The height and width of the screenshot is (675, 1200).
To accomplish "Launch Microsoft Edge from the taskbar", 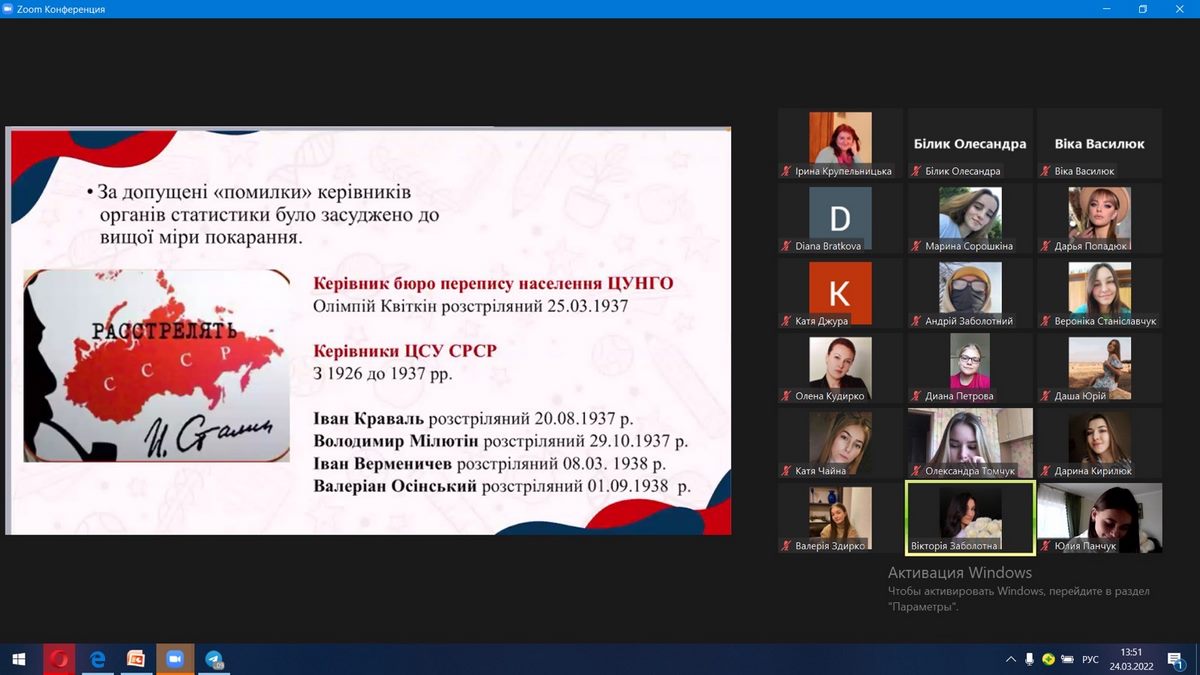I will [x=98, y=659].
